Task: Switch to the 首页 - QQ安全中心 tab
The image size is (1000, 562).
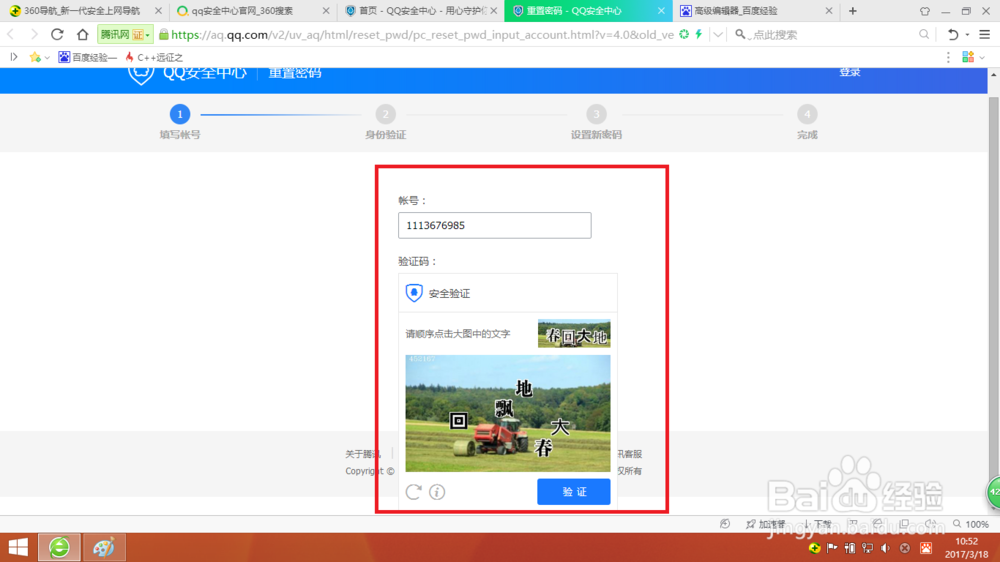Action: [x=415, y=11]
